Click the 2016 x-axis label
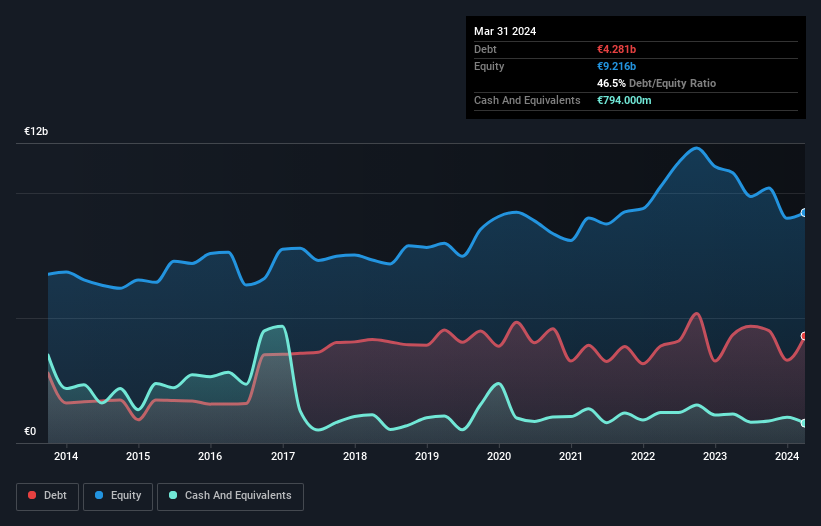The image size is (821, 526). pyautogui.click(x=210, y=456)
